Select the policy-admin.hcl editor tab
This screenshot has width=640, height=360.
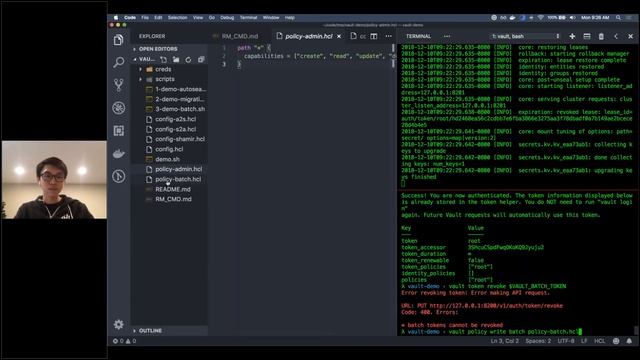(x=308, y=36)
